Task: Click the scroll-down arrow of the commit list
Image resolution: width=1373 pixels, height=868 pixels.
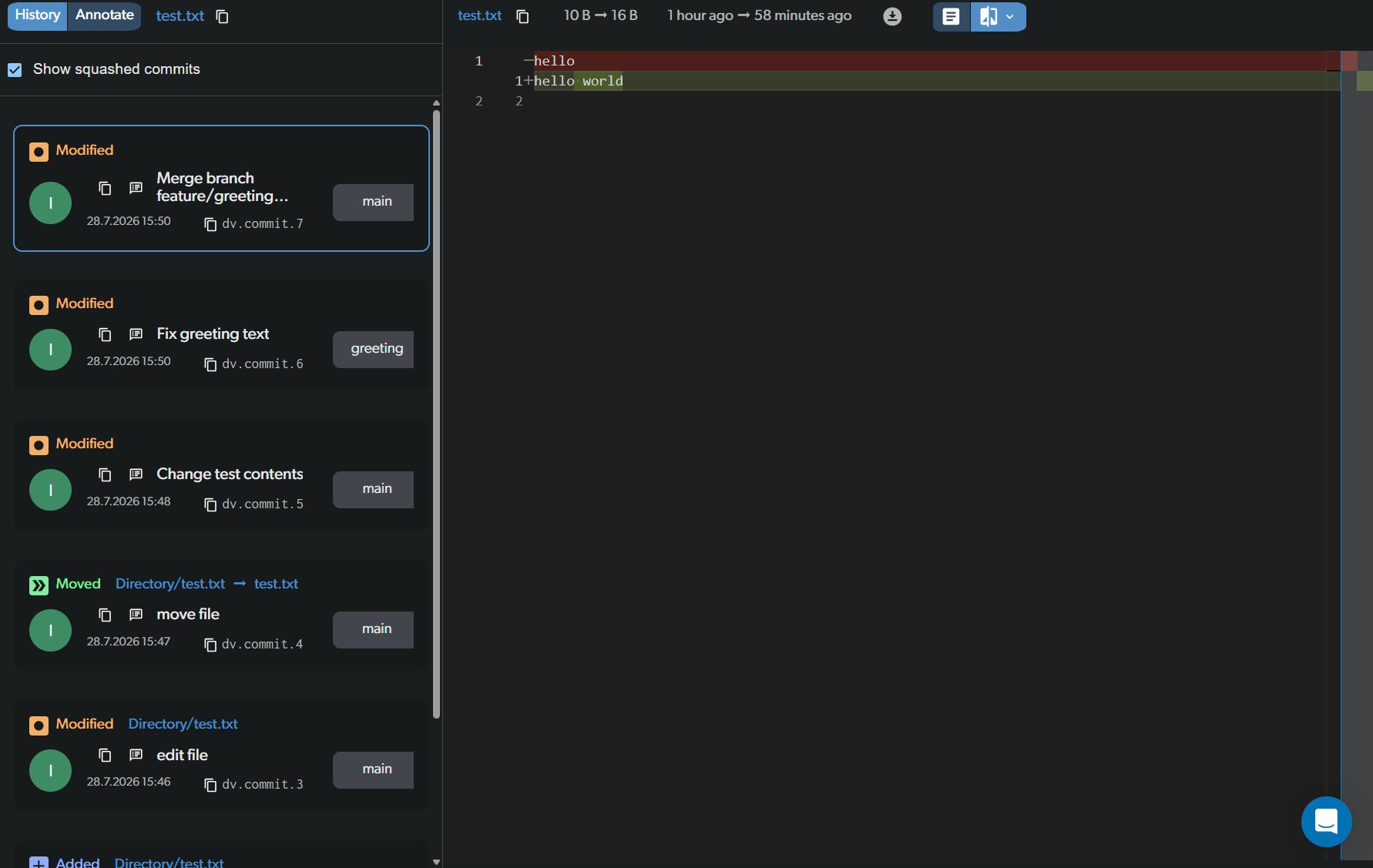Action: point(437,862)
